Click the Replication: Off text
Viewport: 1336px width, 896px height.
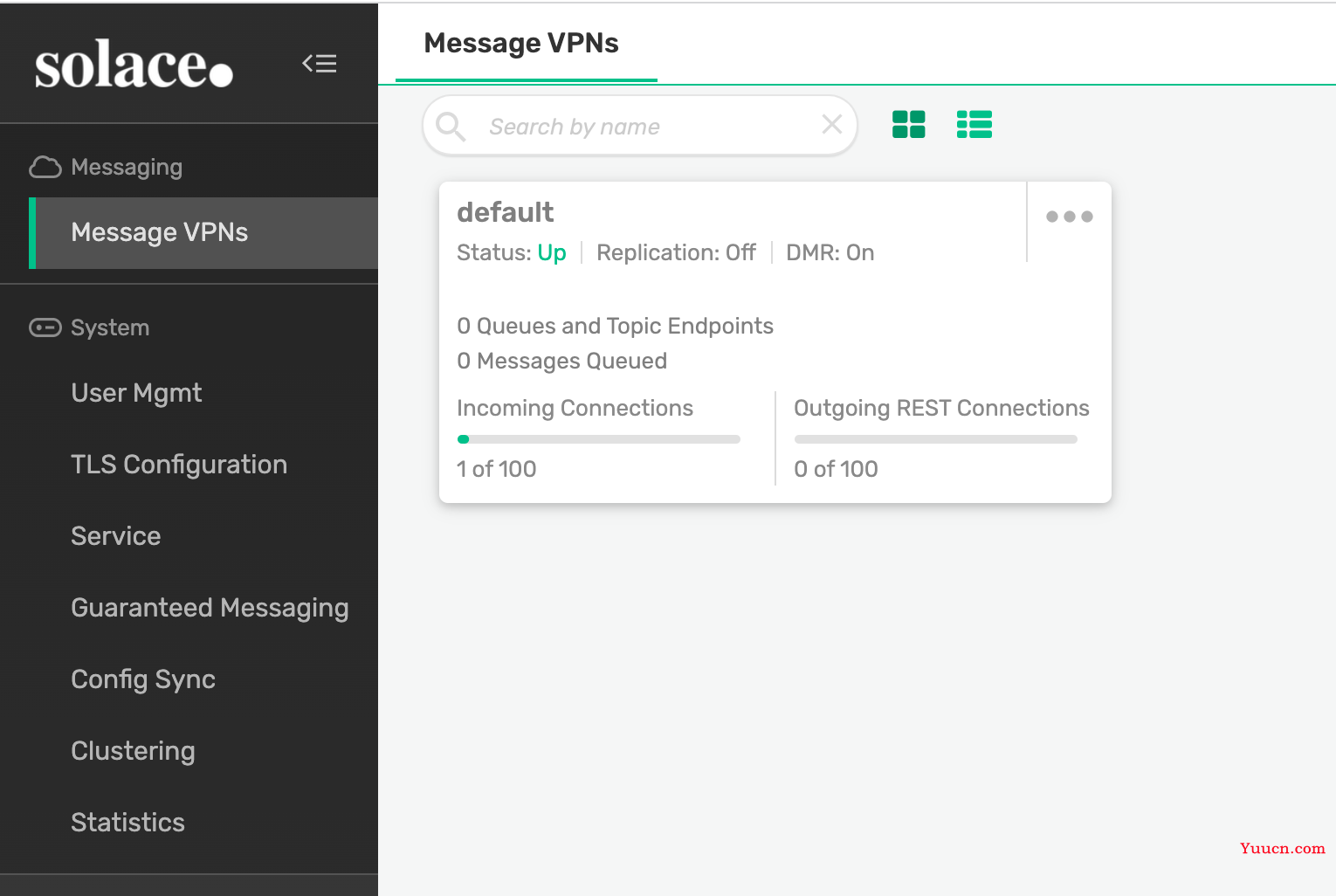(x=676, y=252)
